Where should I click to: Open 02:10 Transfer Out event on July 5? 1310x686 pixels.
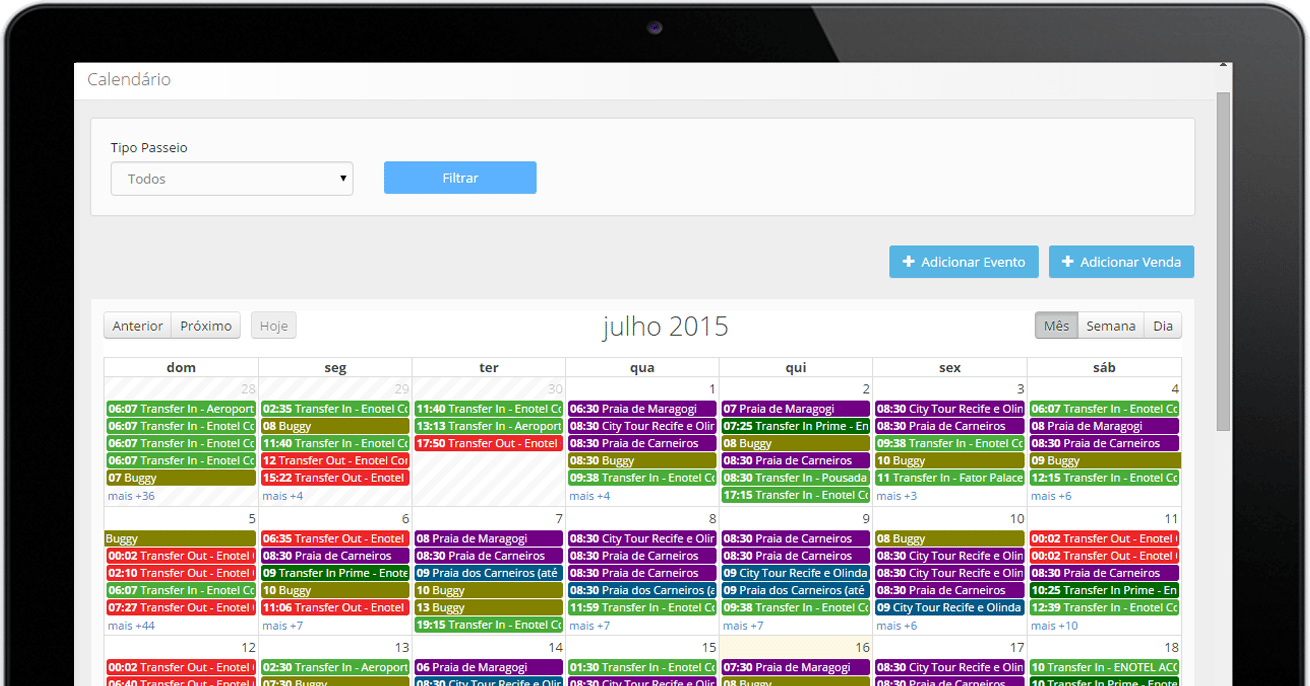181,573
